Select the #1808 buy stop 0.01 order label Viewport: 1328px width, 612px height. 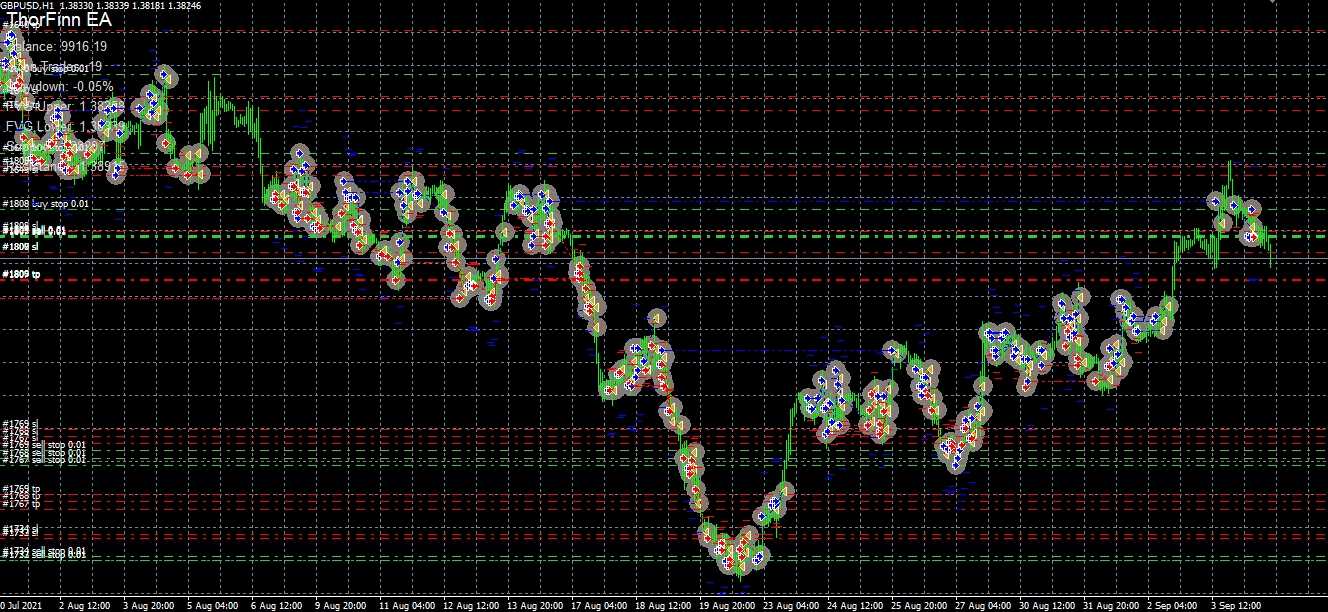click(46, 204)
